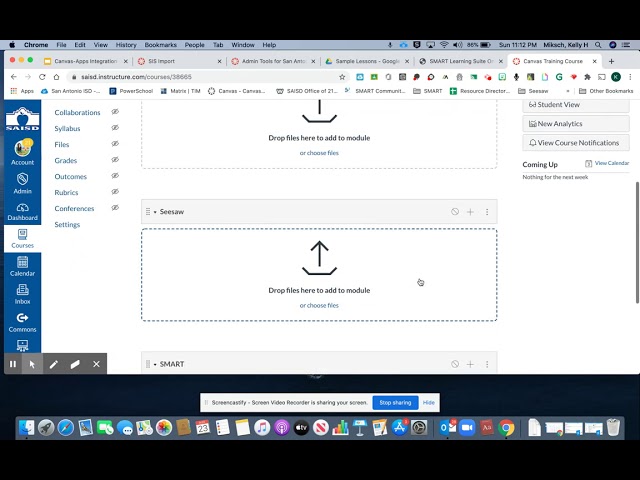Toggle visibility of Collaborations nav item

click(115, 111)
